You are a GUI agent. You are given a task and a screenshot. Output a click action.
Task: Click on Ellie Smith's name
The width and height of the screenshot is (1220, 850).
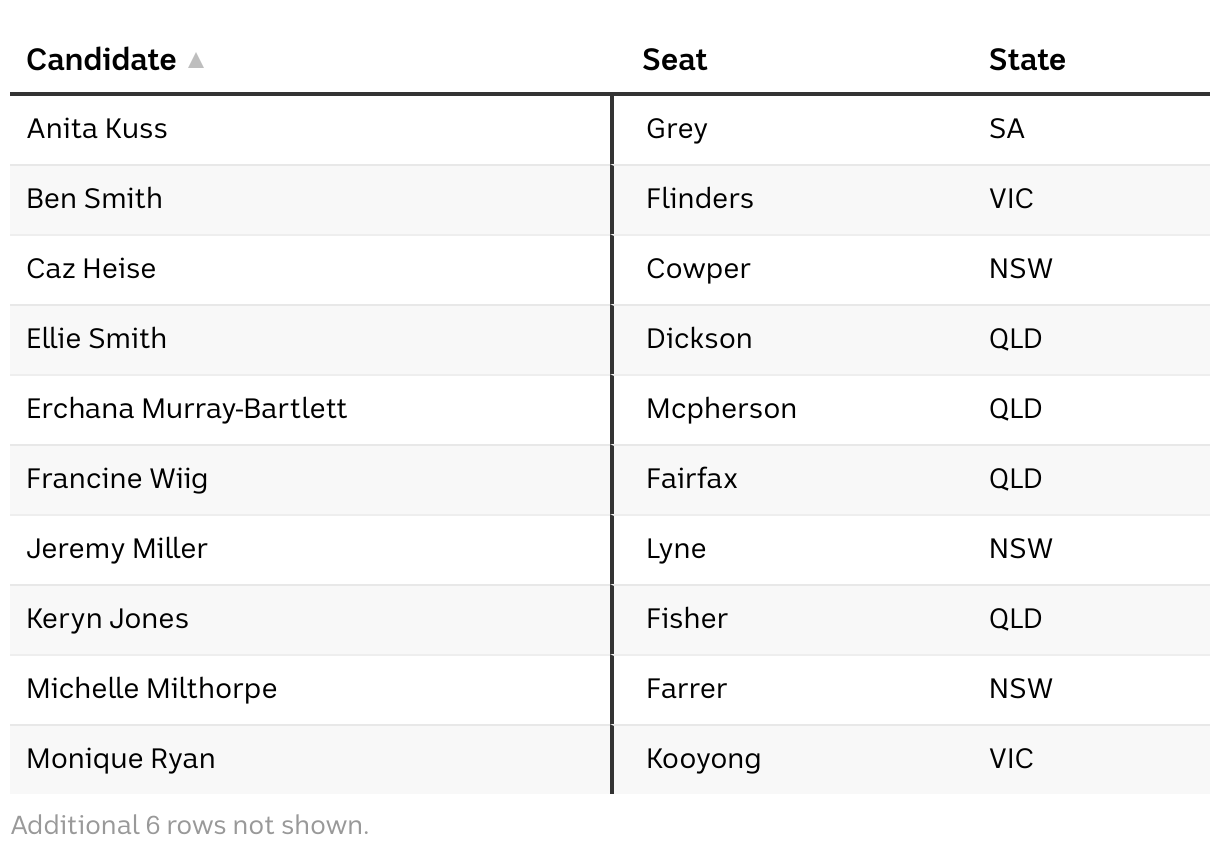[96, 339]
